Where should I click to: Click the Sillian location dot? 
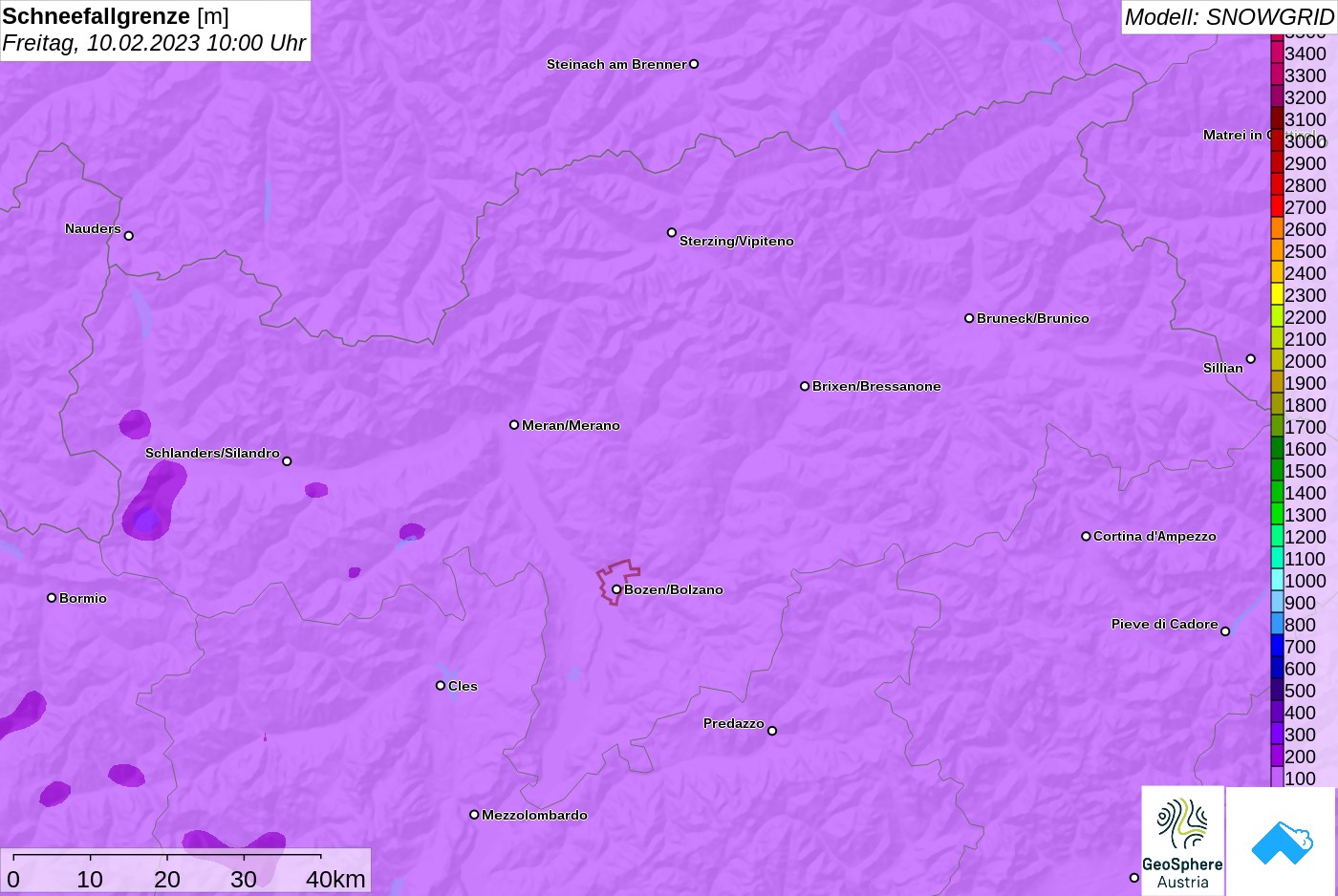click(x=1251, y=359)
